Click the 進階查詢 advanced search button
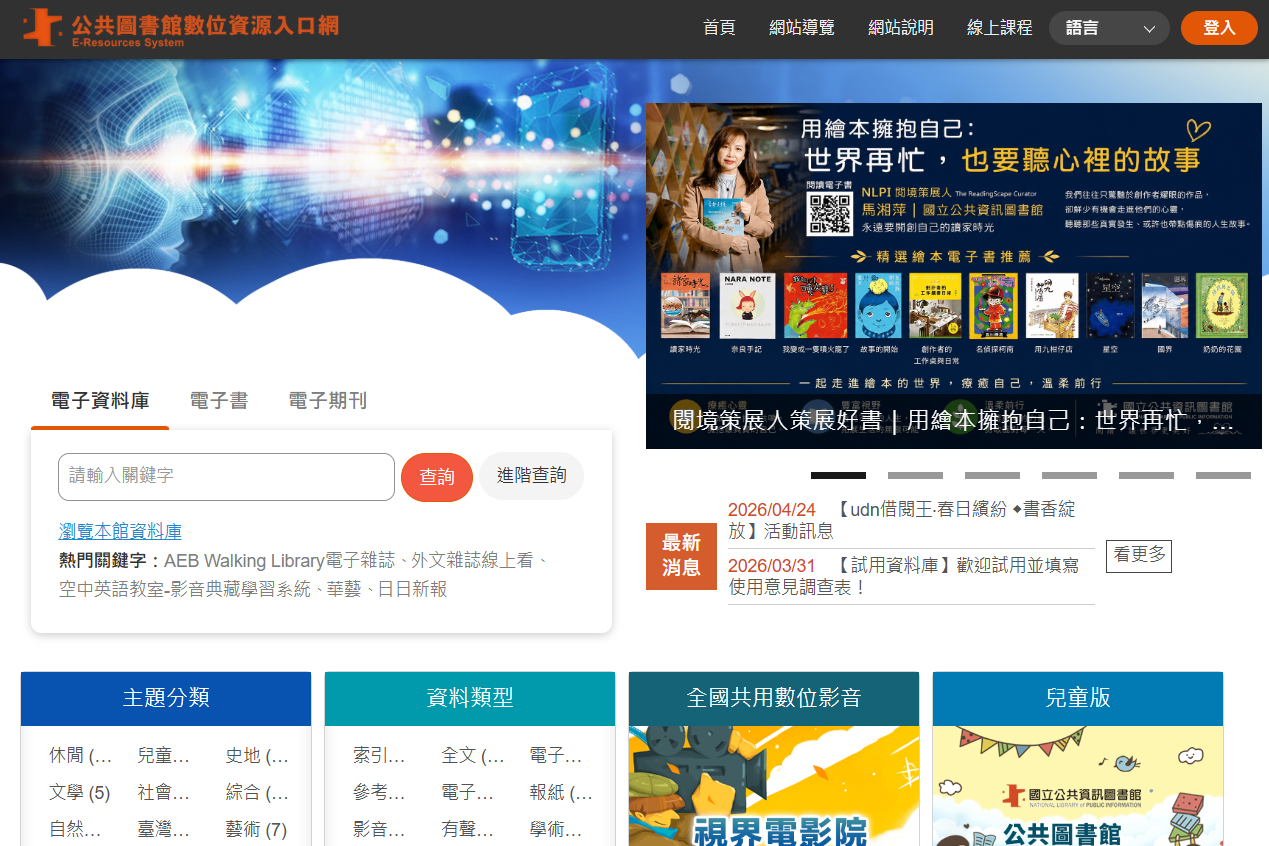Image resolution: width=1269 pixels, height=846 pixels. [532, 476]
